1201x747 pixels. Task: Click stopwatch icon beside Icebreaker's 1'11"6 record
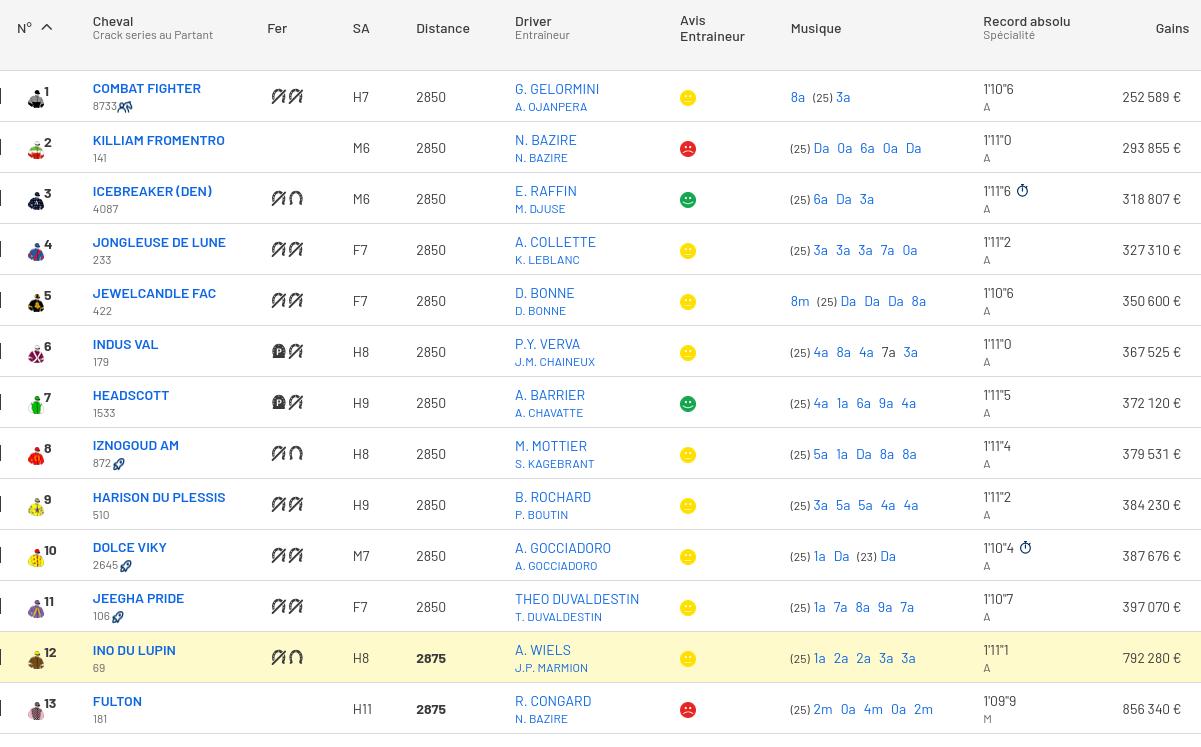(1022, 191)
